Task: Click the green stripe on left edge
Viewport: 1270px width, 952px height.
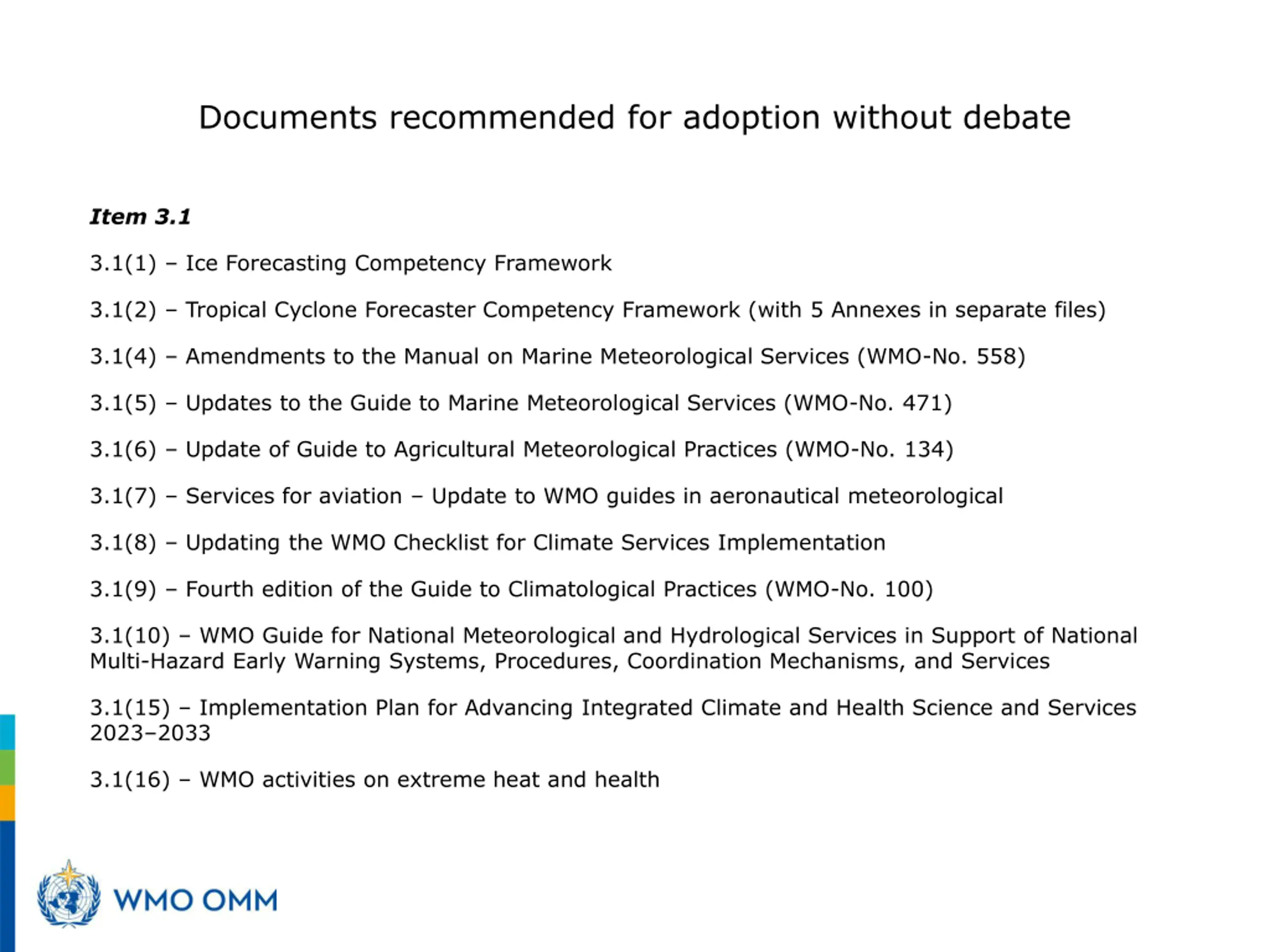Action: tap(7, 767)
